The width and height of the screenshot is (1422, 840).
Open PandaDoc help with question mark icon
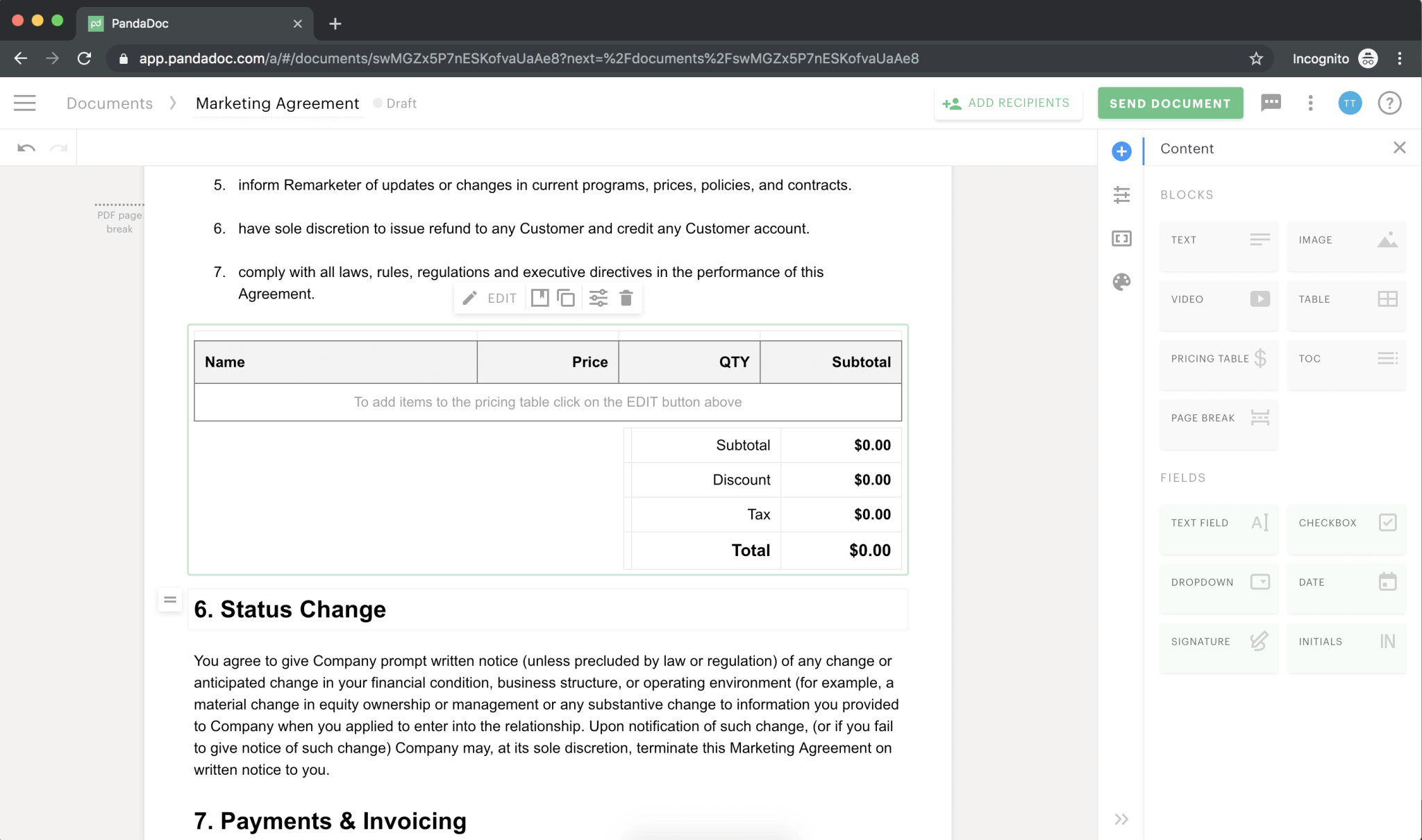tap(1389, 103)
